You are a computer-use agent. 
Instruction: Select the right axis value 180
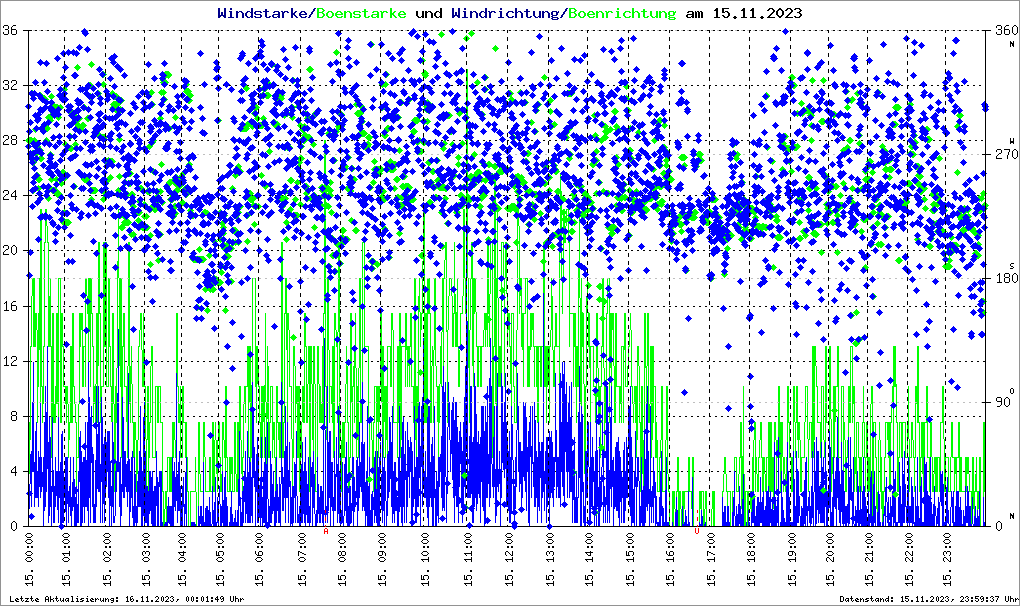coord(1006,278)
